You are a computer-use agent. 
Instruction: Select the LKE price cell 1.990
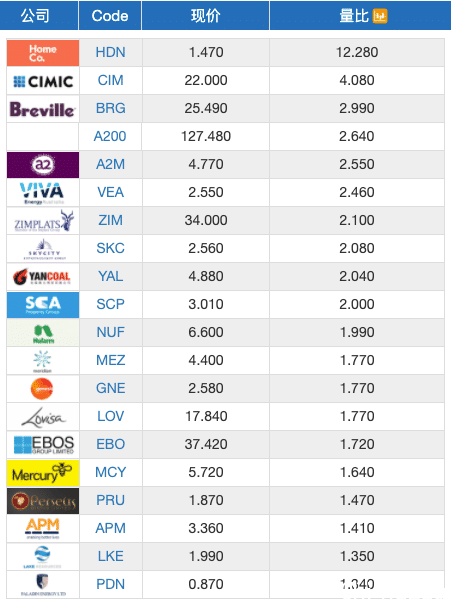click(x=206, y=556)
